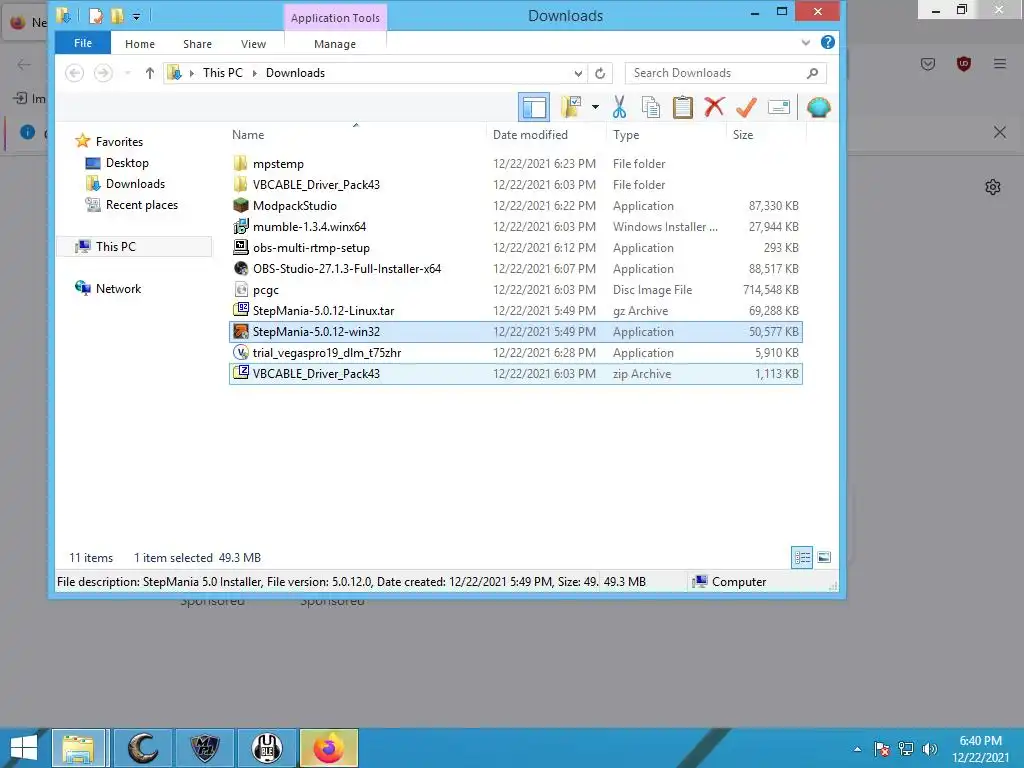Open the Customize Quick Access Toolbar dropdown

pyautogui.click(x=136, y=16)
